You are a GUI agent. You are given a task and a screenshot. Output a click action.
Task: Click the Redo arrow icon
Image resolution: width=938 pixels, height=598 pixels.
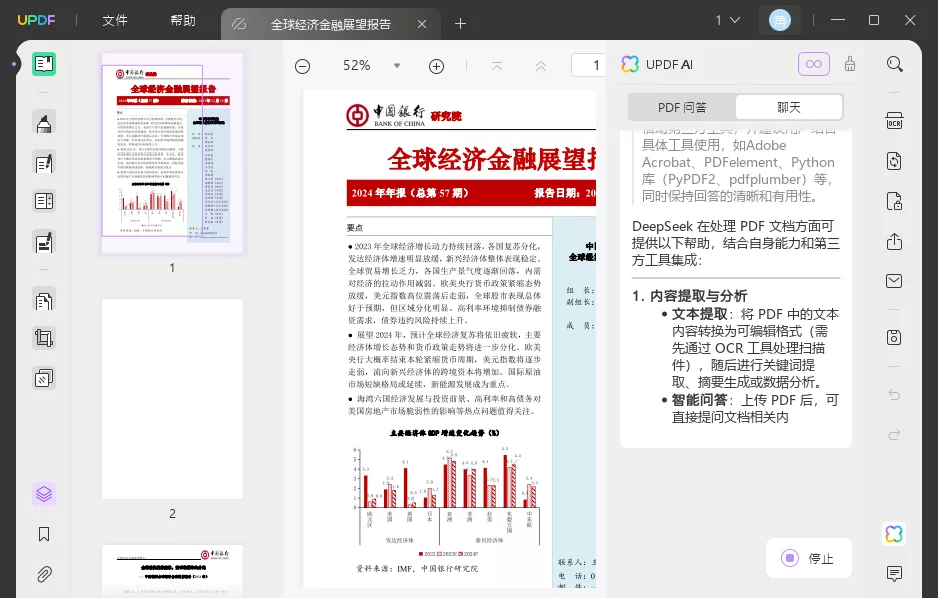tap(894, 435)
